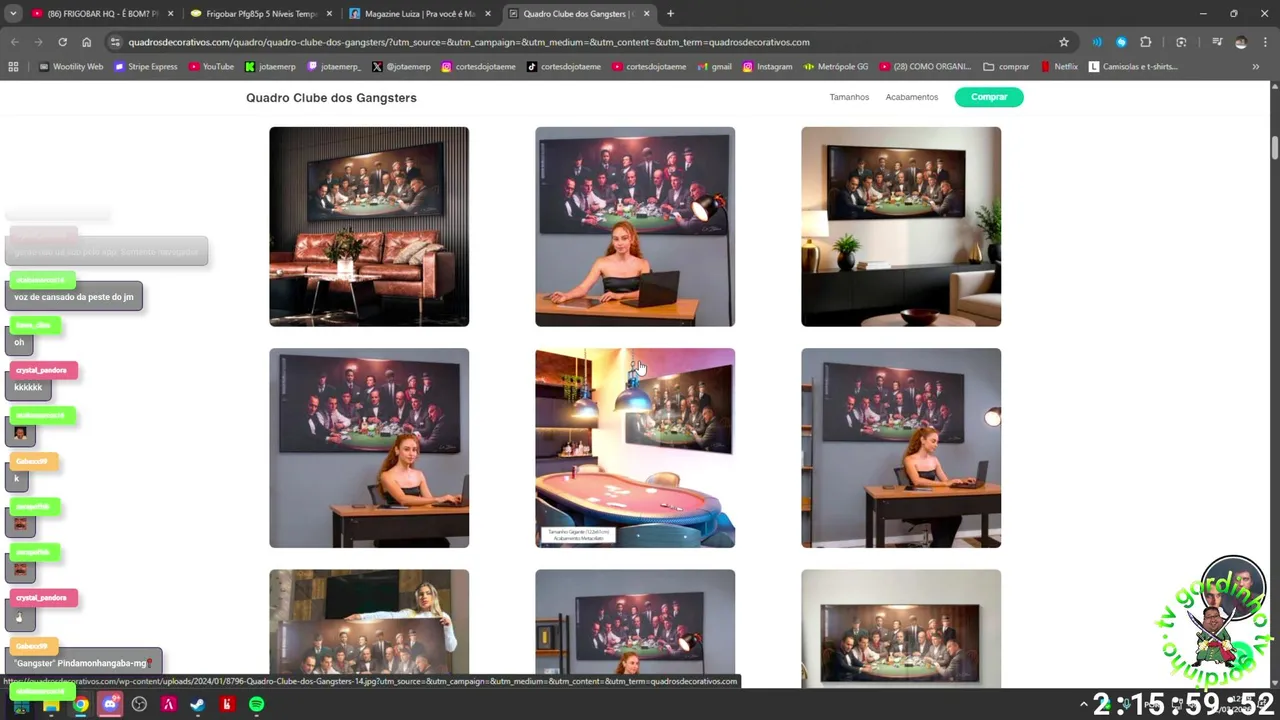Bookmark this page with the star icon

click(1064, 42)
